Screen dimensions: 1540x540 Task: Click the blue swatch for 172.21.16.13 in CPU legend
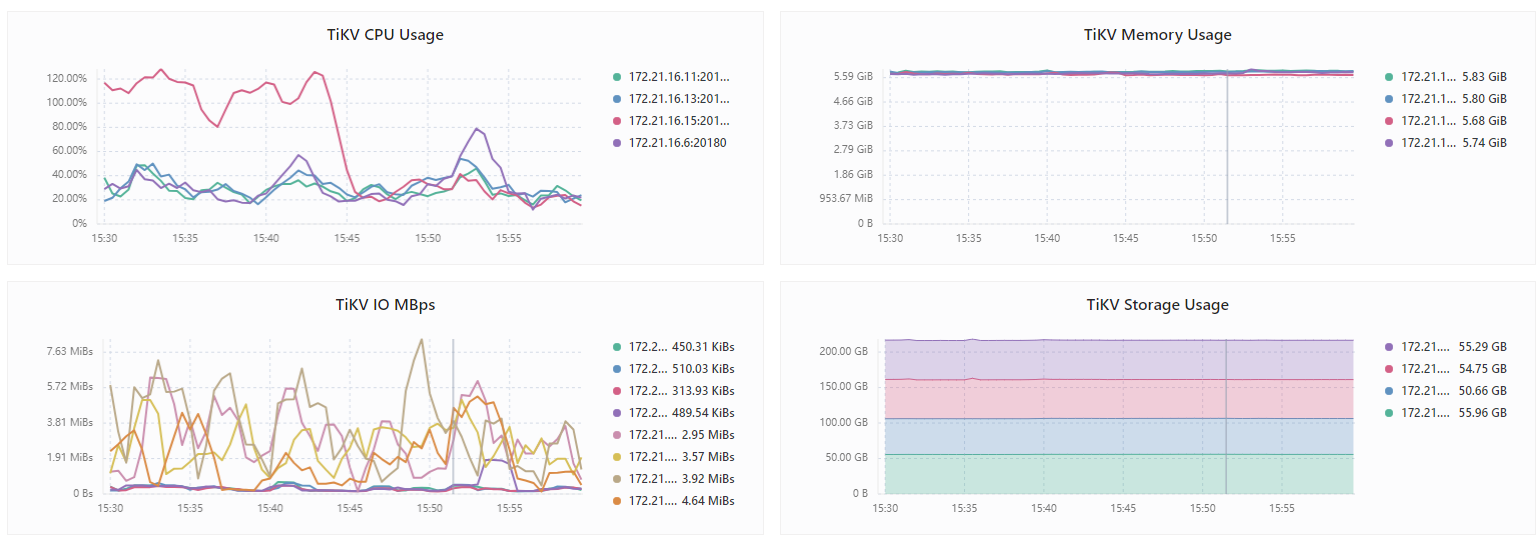[617, 98]
